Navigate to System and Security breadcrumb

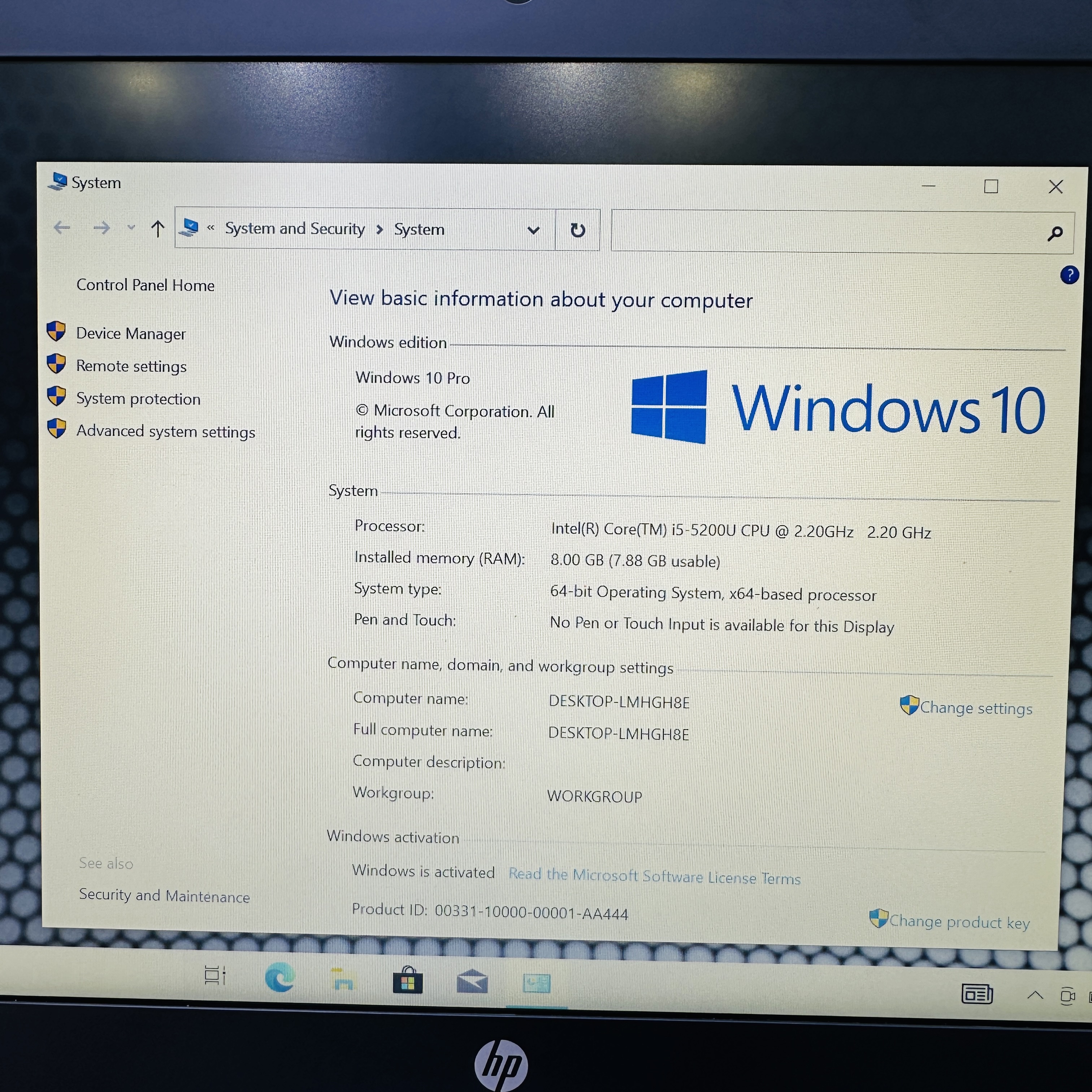pyautogui.click(x=295, y=228)
